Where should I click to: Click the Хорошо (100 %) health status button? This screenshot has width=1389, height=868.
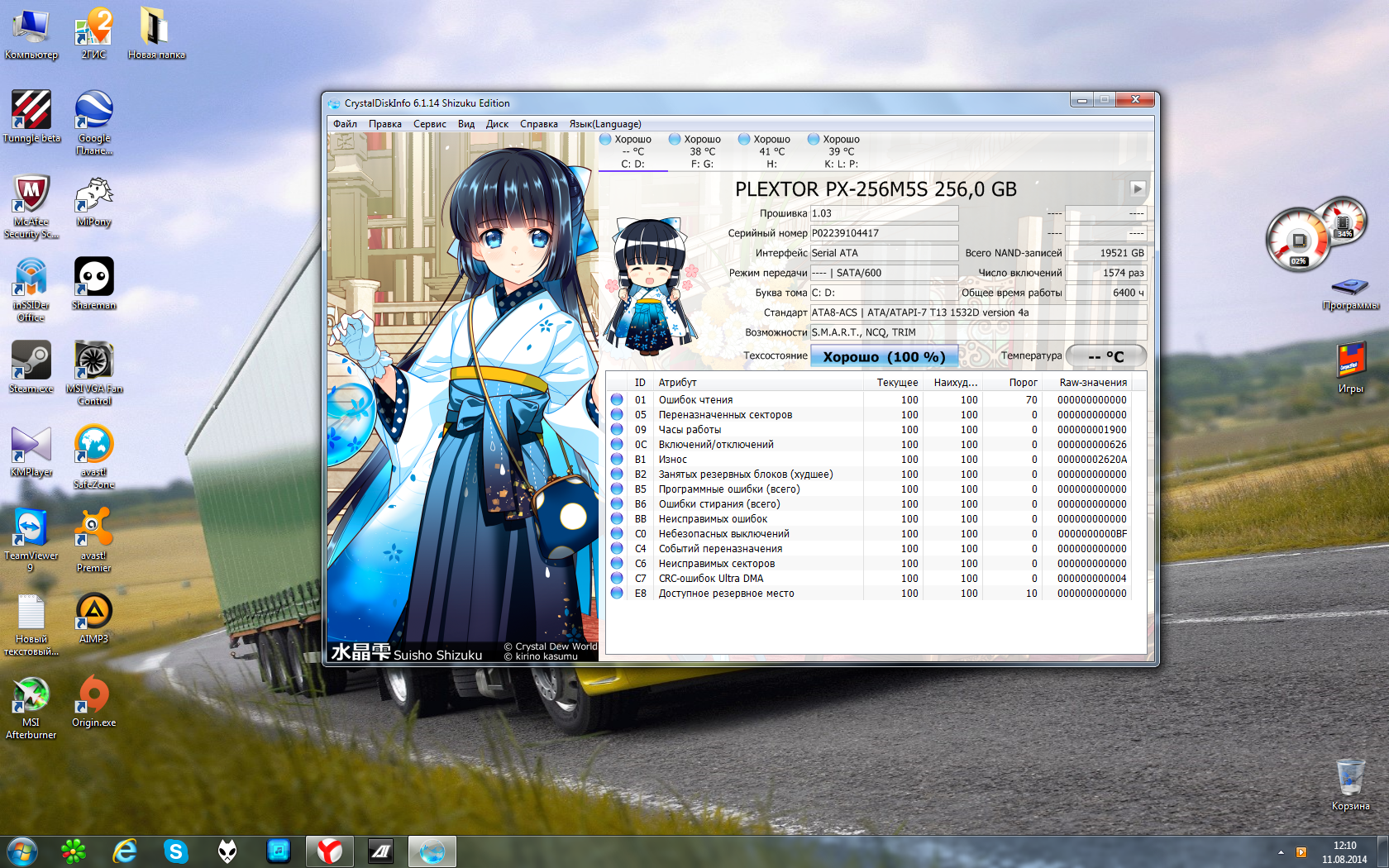tap(884, 356)
